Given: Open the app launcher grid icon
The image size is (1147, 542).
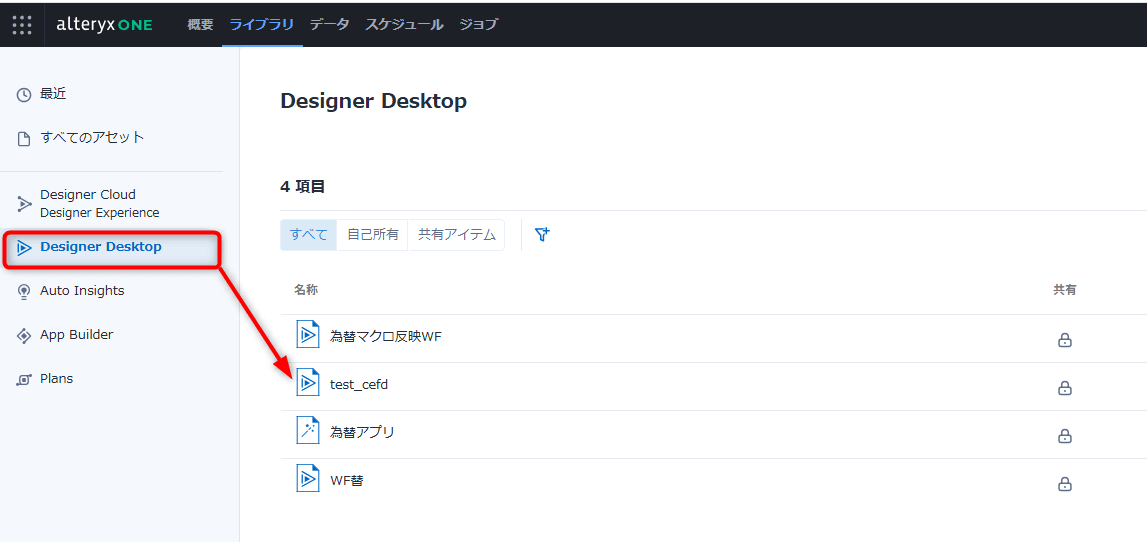Looking at the screenshot, I should (22, 24).
